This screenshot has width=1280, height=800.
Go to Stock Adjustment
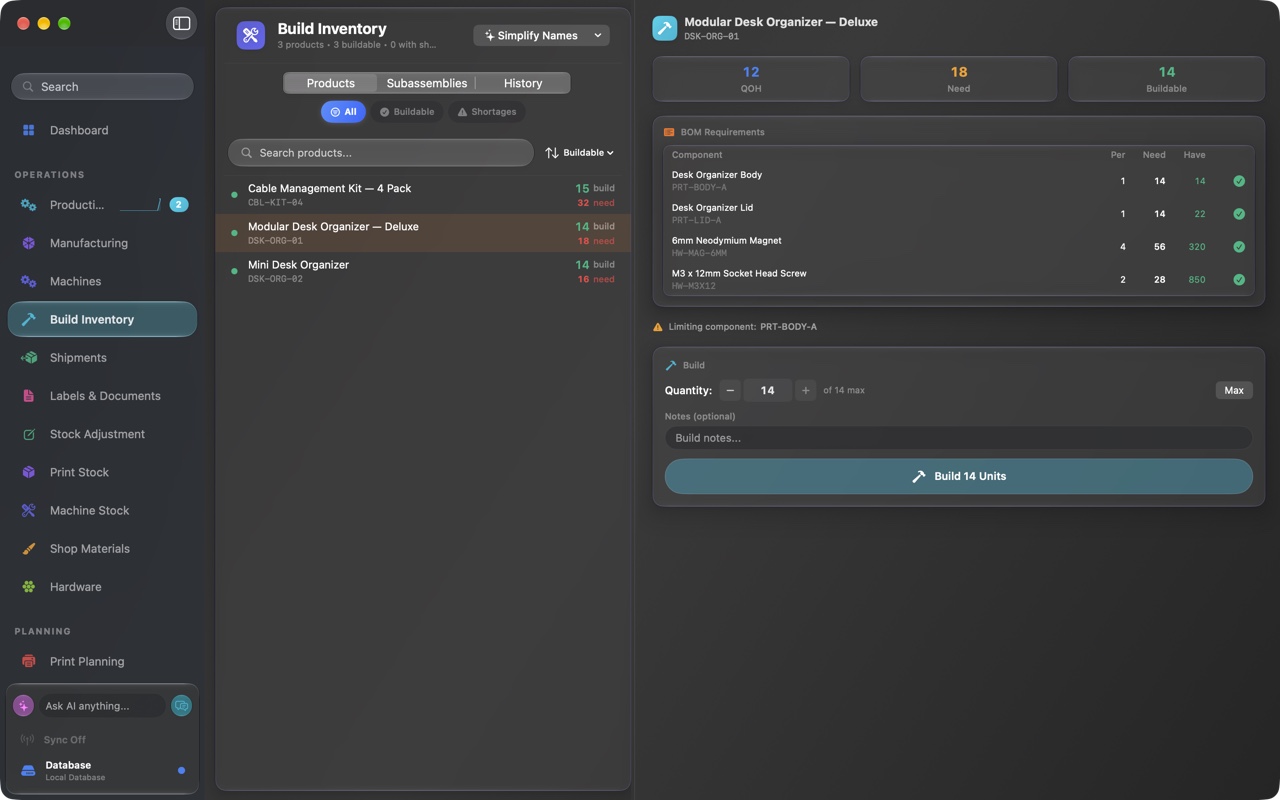tap(102, 434)
